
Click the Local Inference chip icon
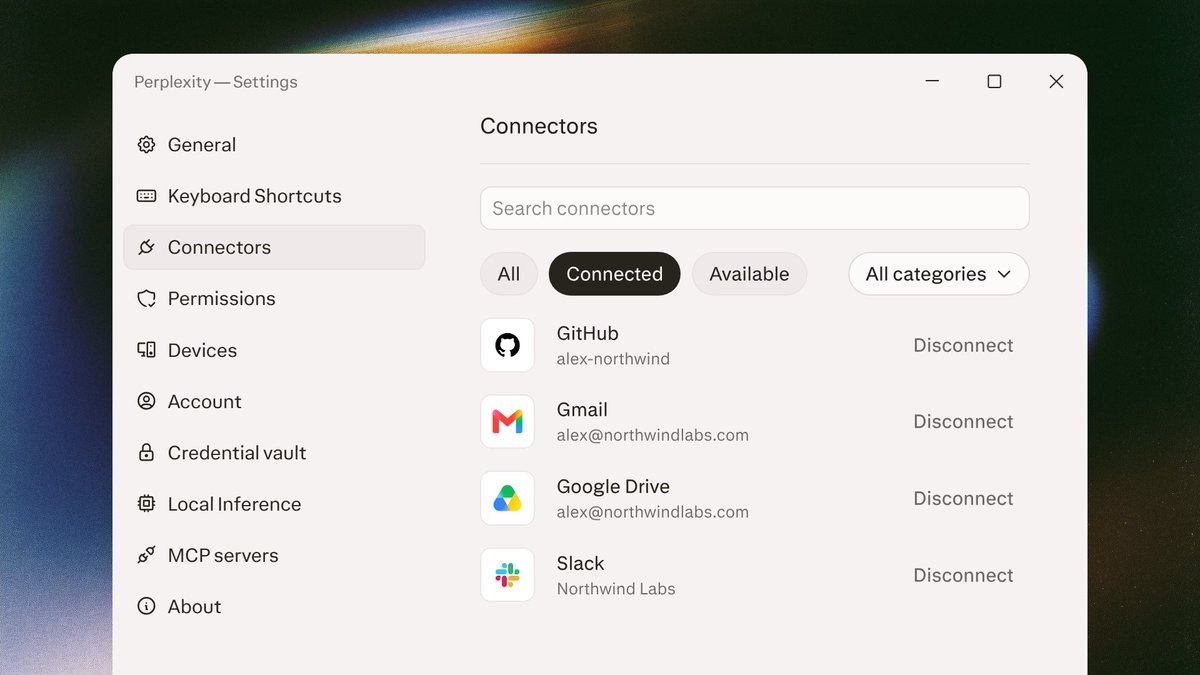[146, 504]
